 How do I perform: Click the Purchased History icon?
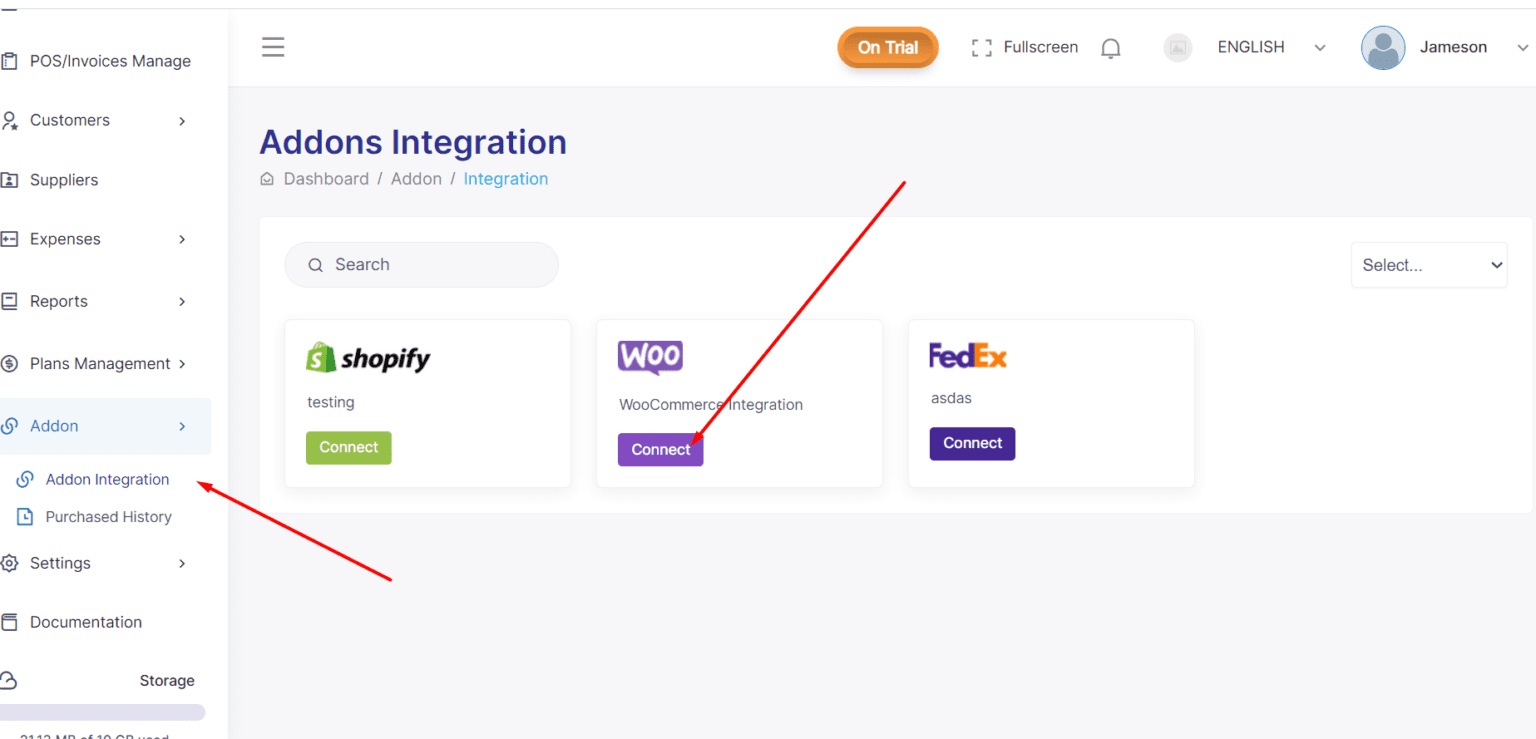[x=26, y=517]
